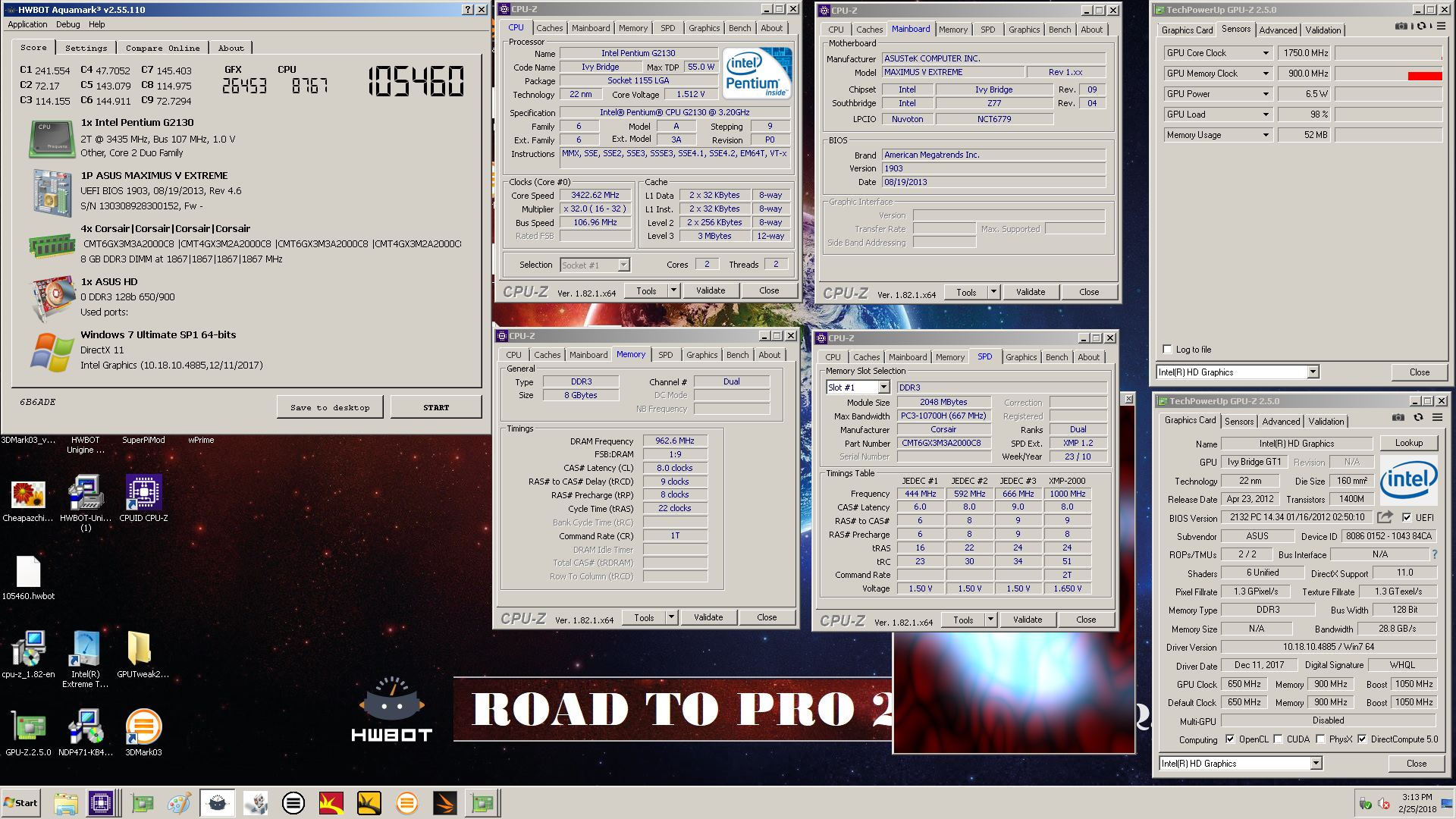Viewport: 1456px width, 819px height.
Task: Open Caches tab in CPU-Z CPU window
Action: (x=549, y=28)
